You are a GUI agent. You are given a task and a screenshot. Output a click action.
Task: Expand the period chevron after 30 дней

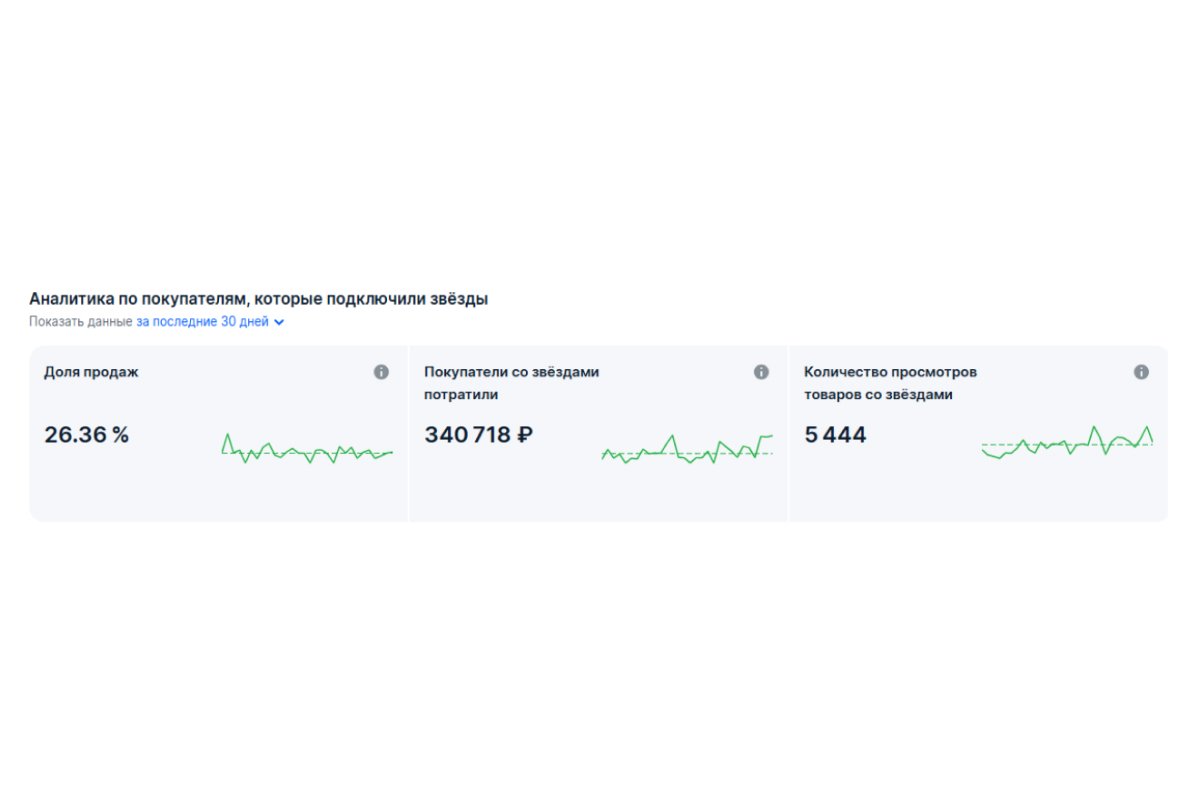[x=279, y=322]
